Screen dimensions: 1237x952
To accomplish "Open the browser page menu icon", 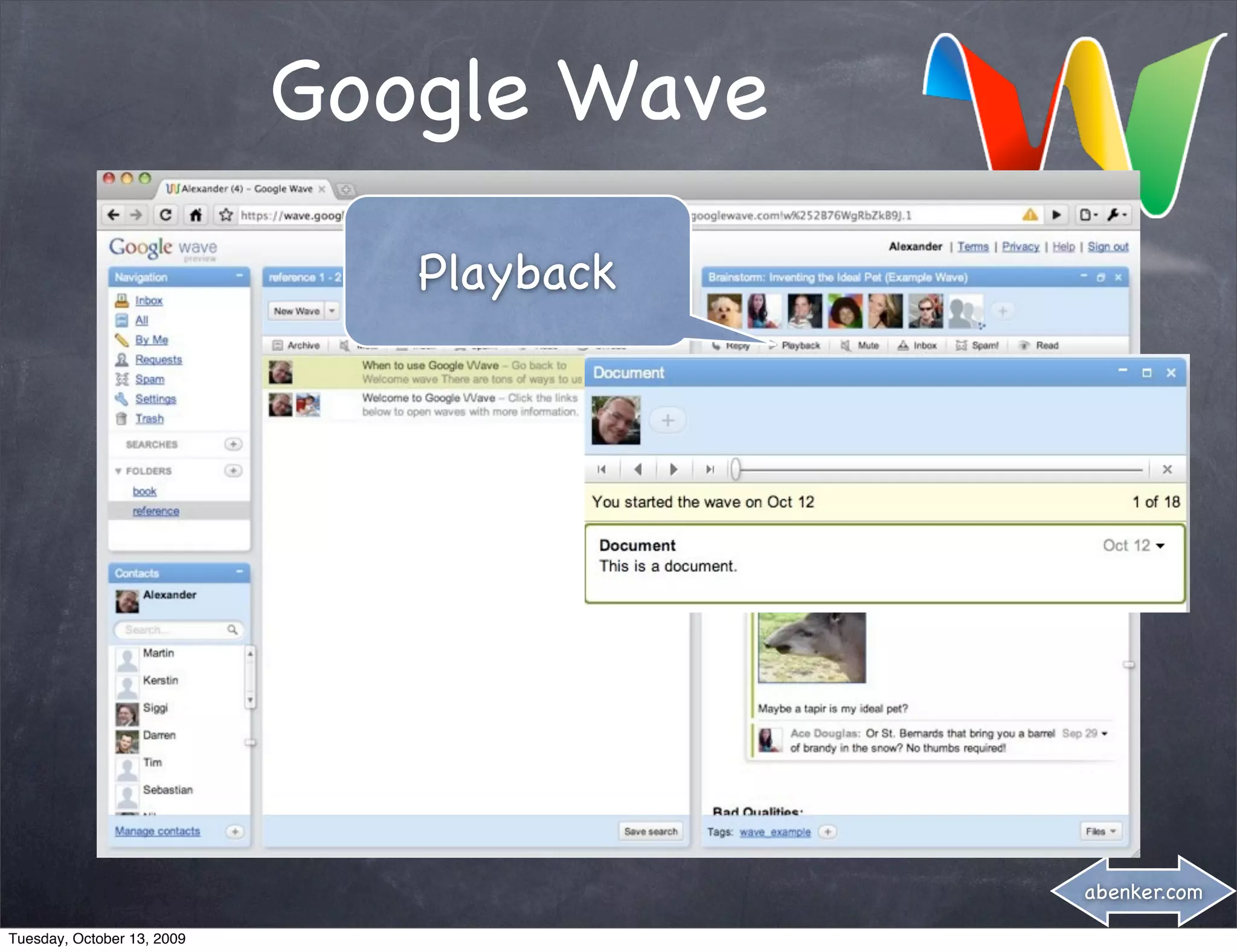I will coord(1088,214).
